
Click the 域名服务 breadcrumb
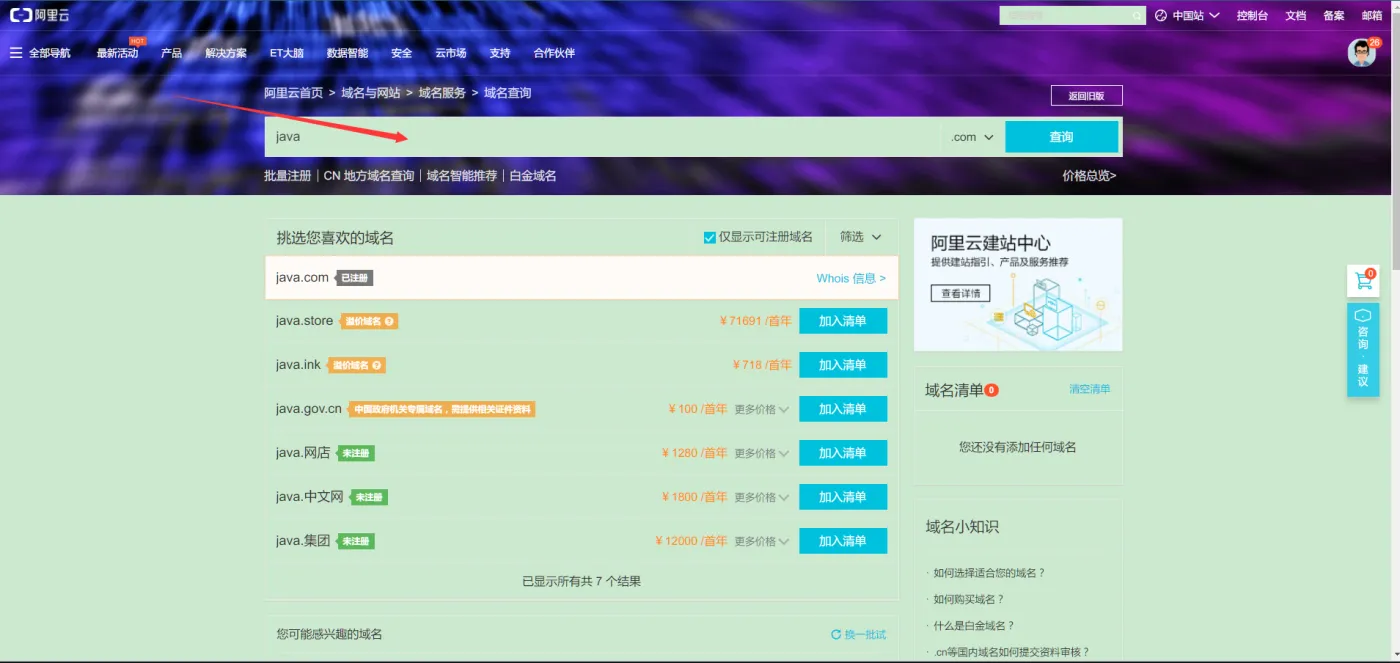442,93
